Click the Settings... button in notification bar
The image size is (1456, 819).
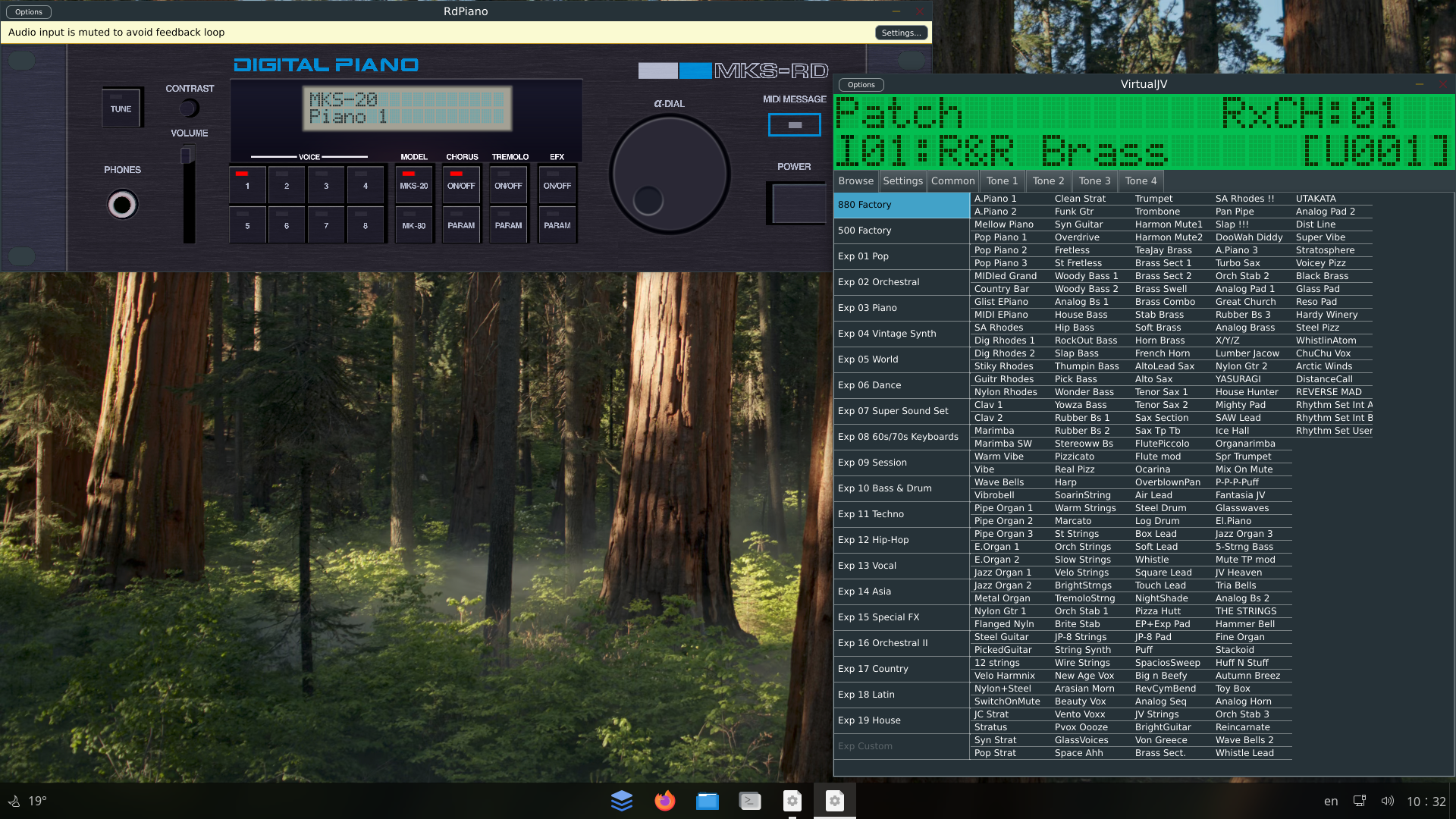(x=901, y=33)
